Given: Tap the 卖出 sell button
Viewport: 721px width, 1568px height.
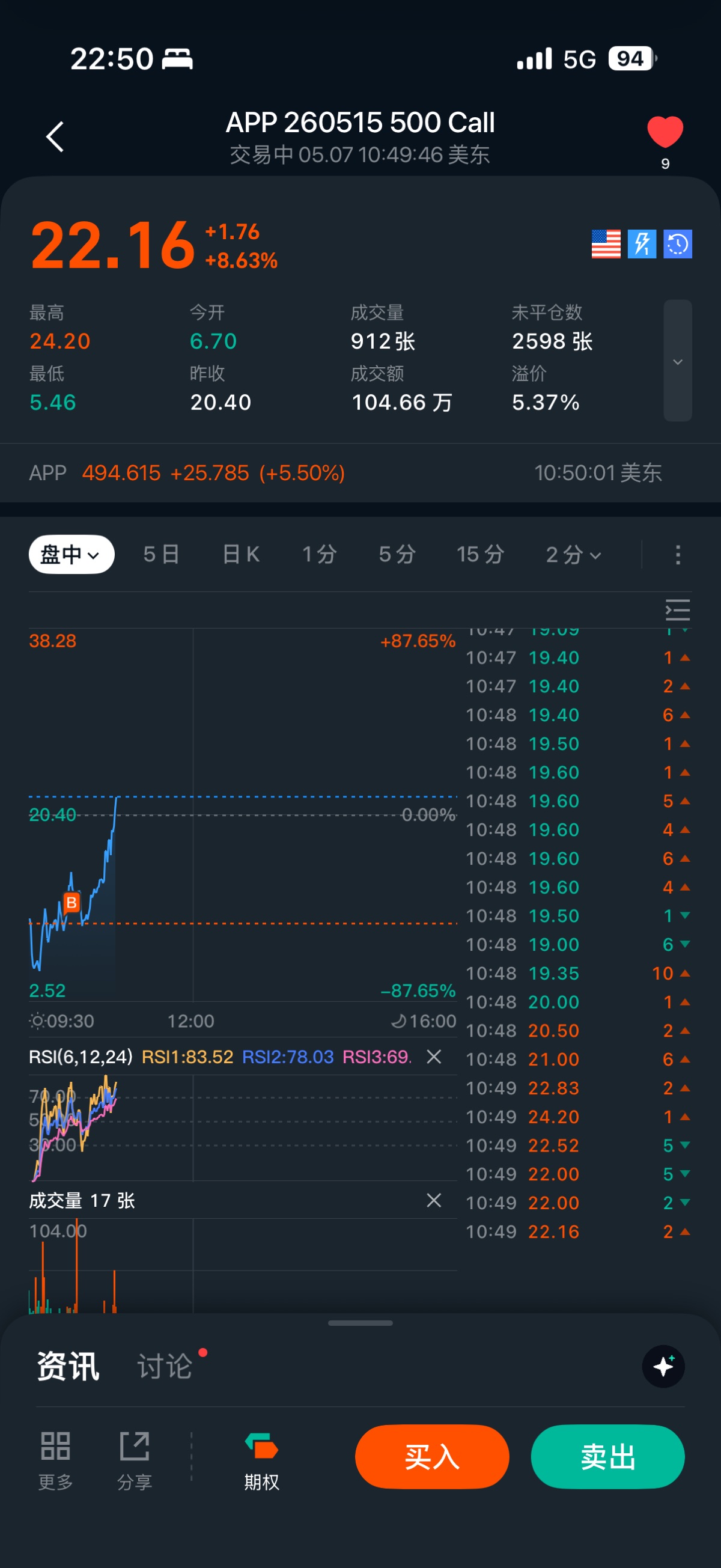Looking at the screenshot, I should pyautogui.click(x=608, y=1457).
